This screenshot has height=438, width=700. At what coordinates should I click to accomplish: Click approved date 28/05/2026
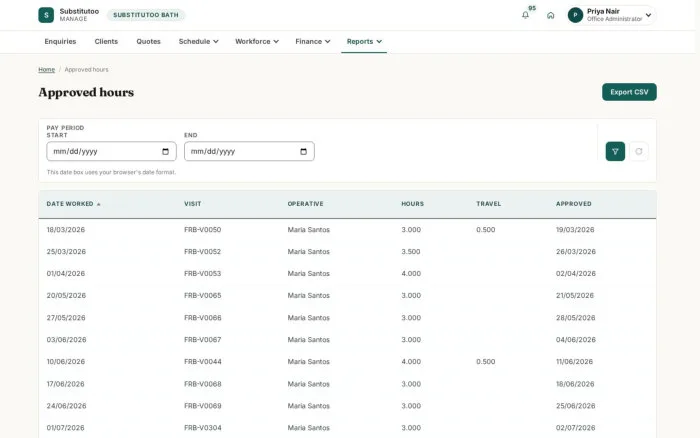575,317
